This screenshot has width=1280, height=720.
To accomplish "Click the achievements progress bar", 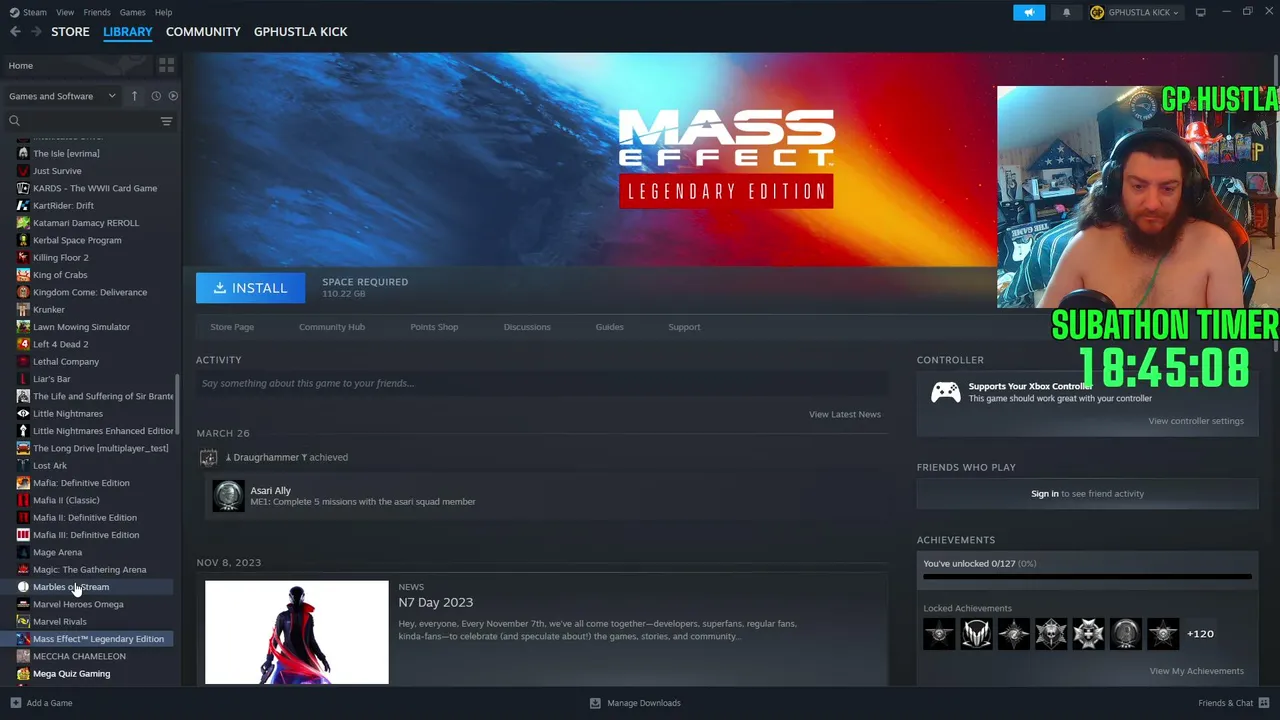I will pos(1087,577).
